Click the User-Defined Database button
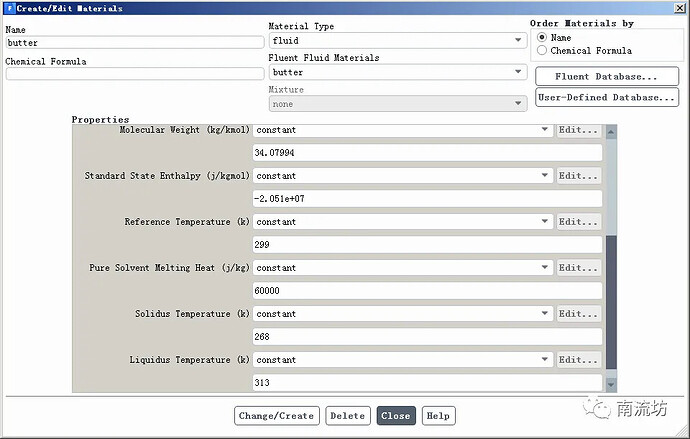 pos(607,97)
